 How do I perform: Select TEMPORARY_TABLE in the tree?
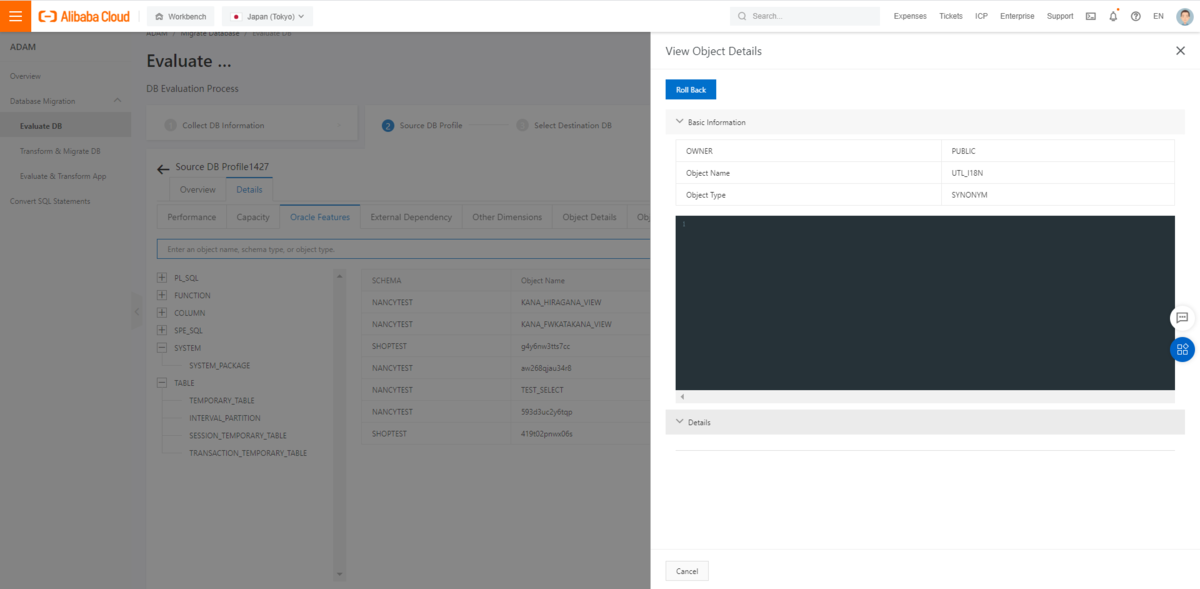click(x=221, y=400)
